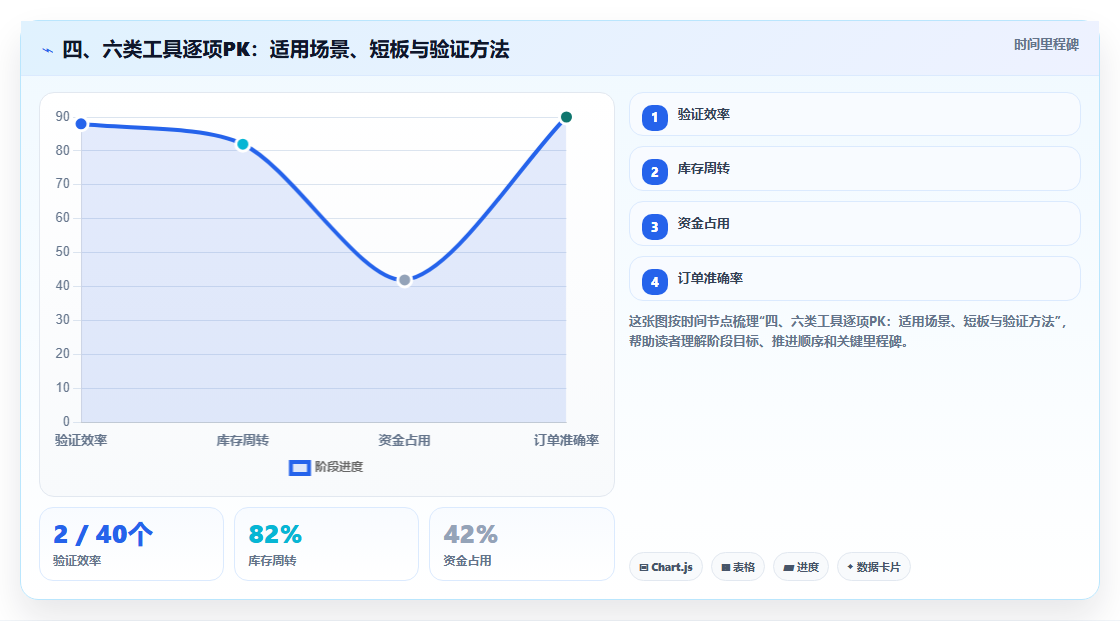Click the 验证效率 x-axis label
1120x621 pixels.
pyautogui.click(x=81, y=440)
